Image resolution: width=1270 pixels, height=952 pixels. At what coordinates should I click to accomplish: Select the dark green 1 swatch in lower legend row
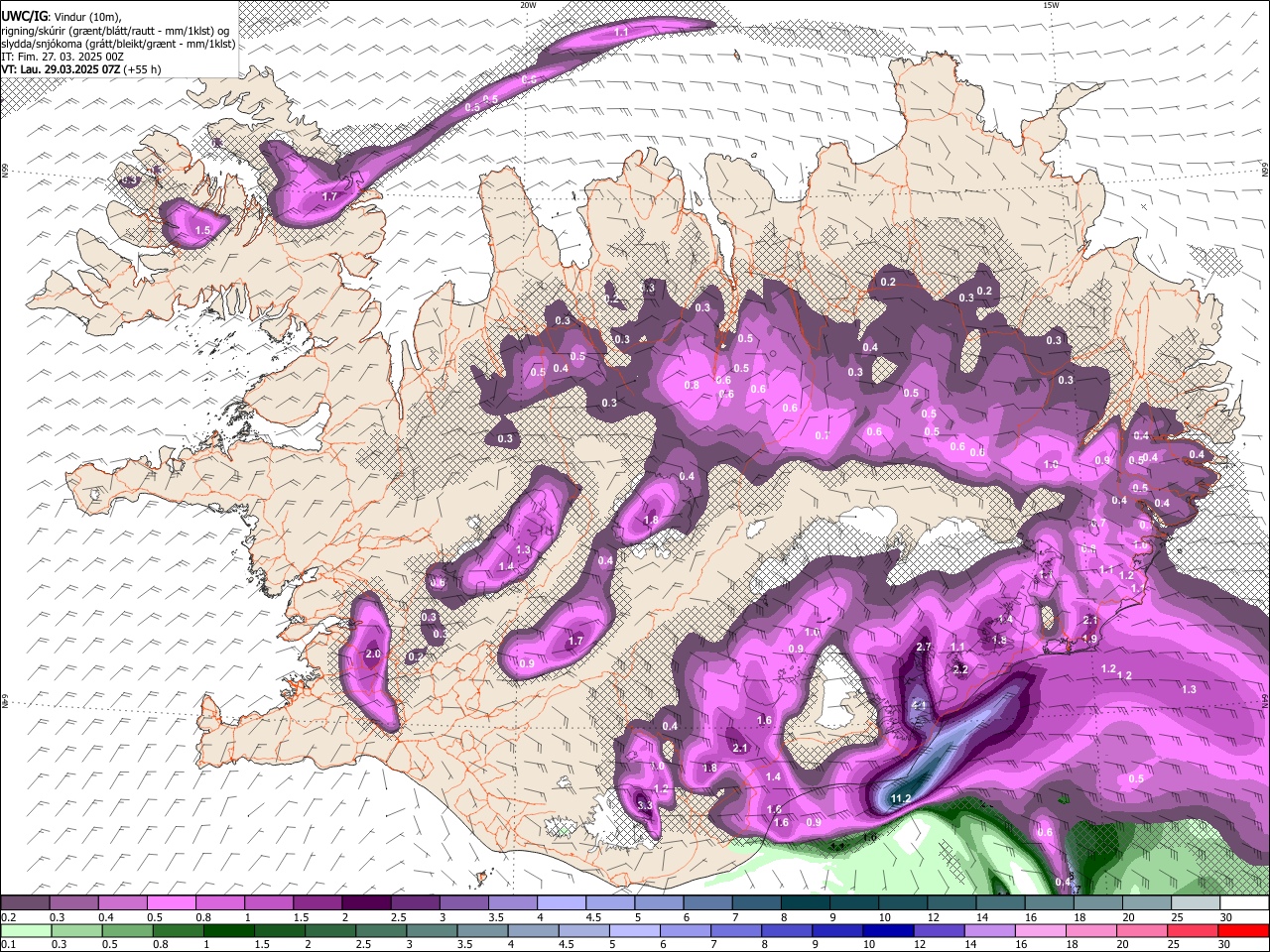228,930
